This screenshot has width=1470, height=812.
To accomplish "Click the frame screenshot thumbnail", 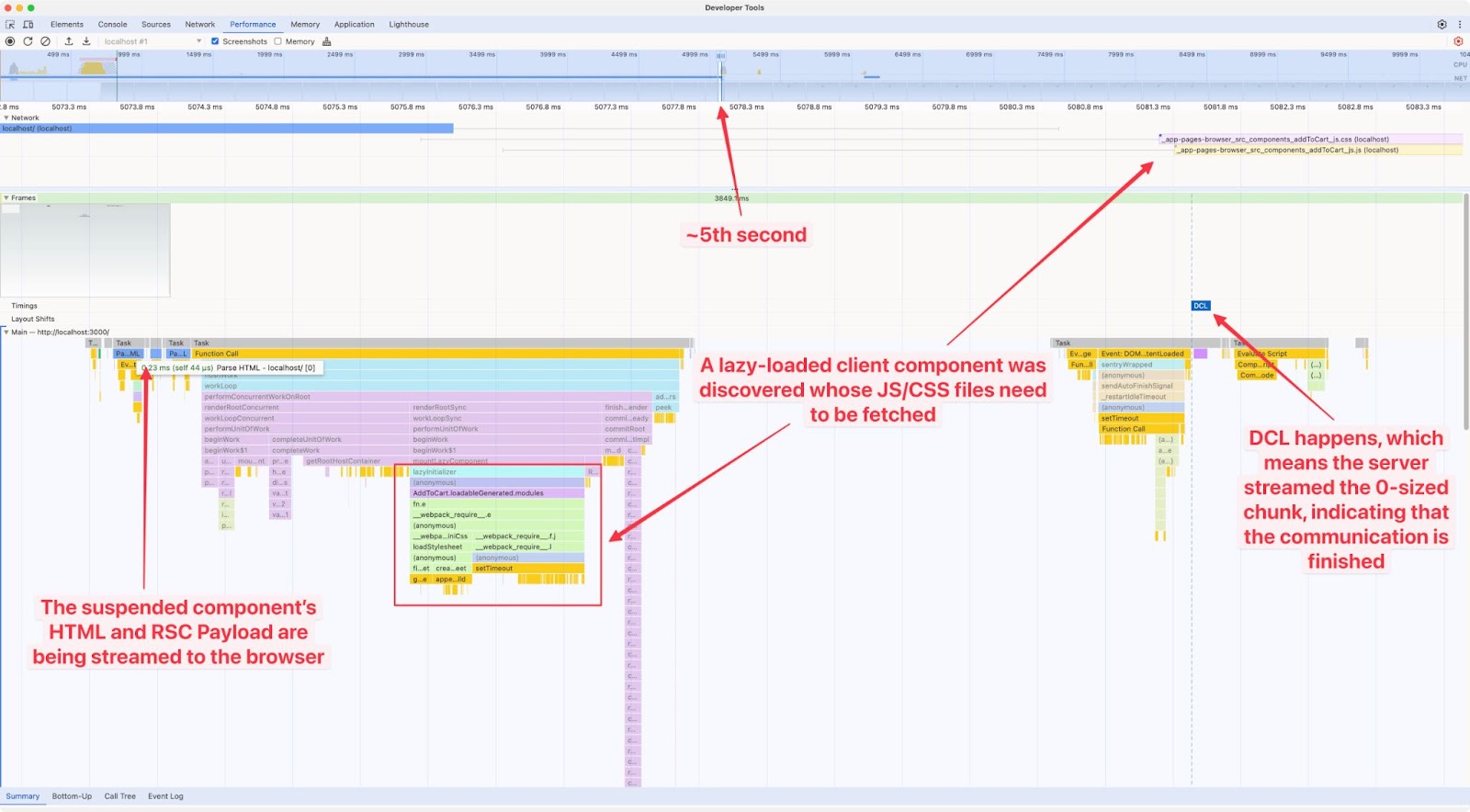I will 85,250.
